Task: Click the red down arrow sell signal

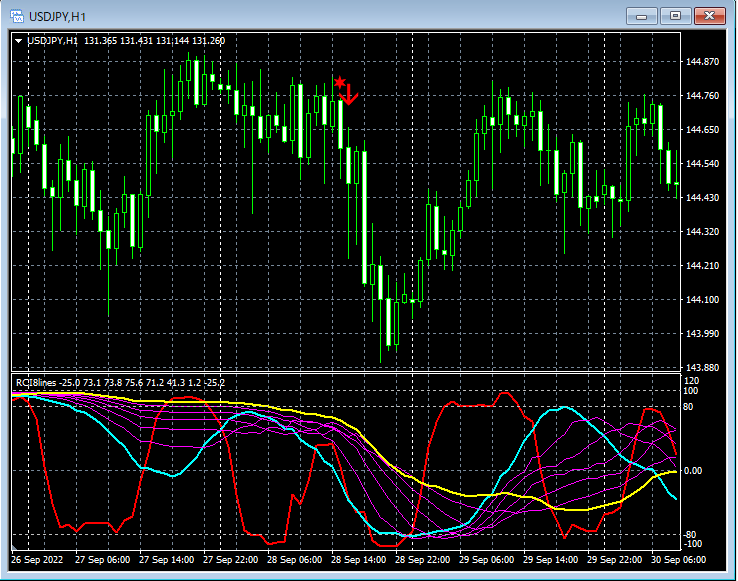Action: click(x=349, y=95)
